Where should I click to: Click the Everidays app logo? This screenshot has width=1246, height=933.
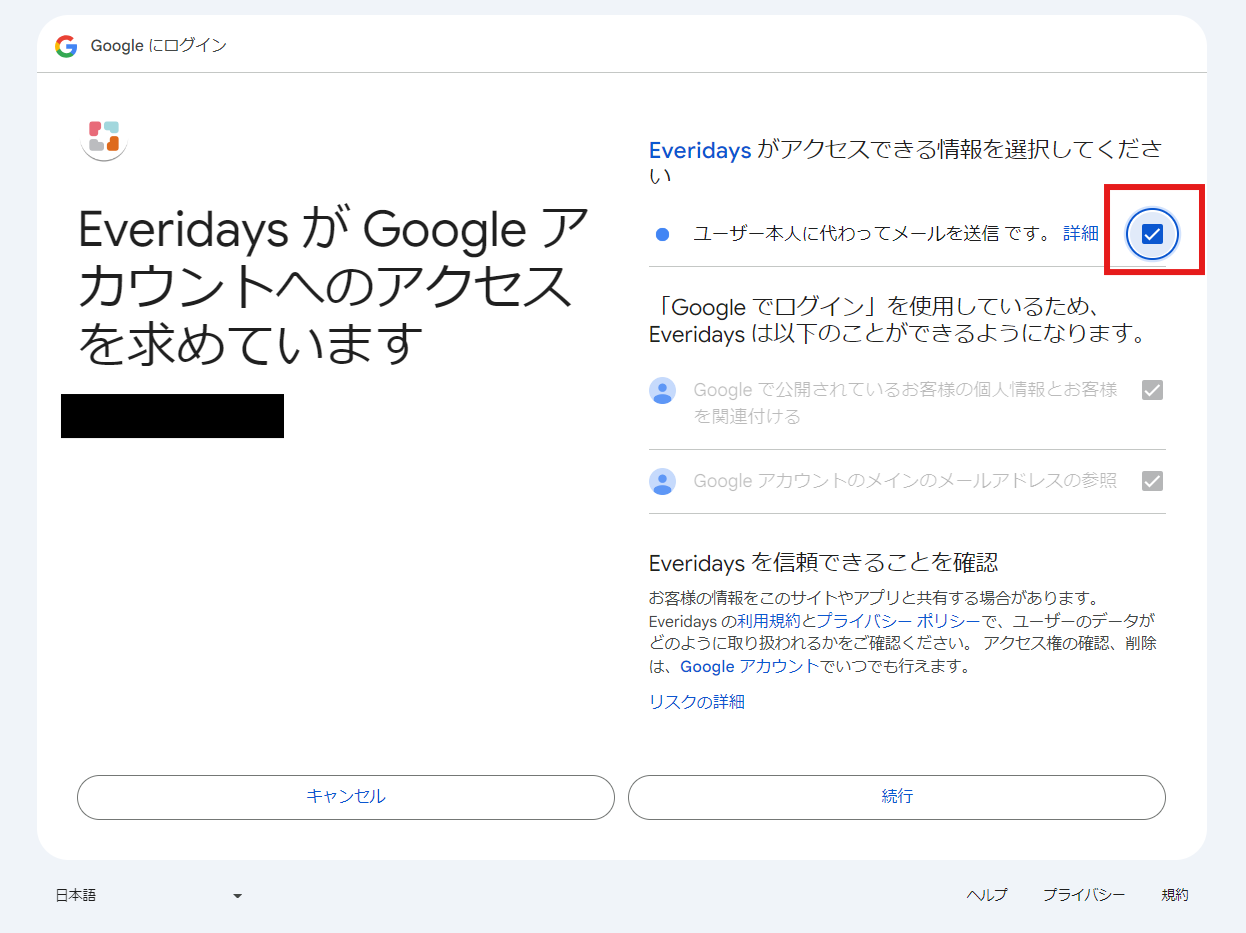pyautogui.click(x=103, y=139)
